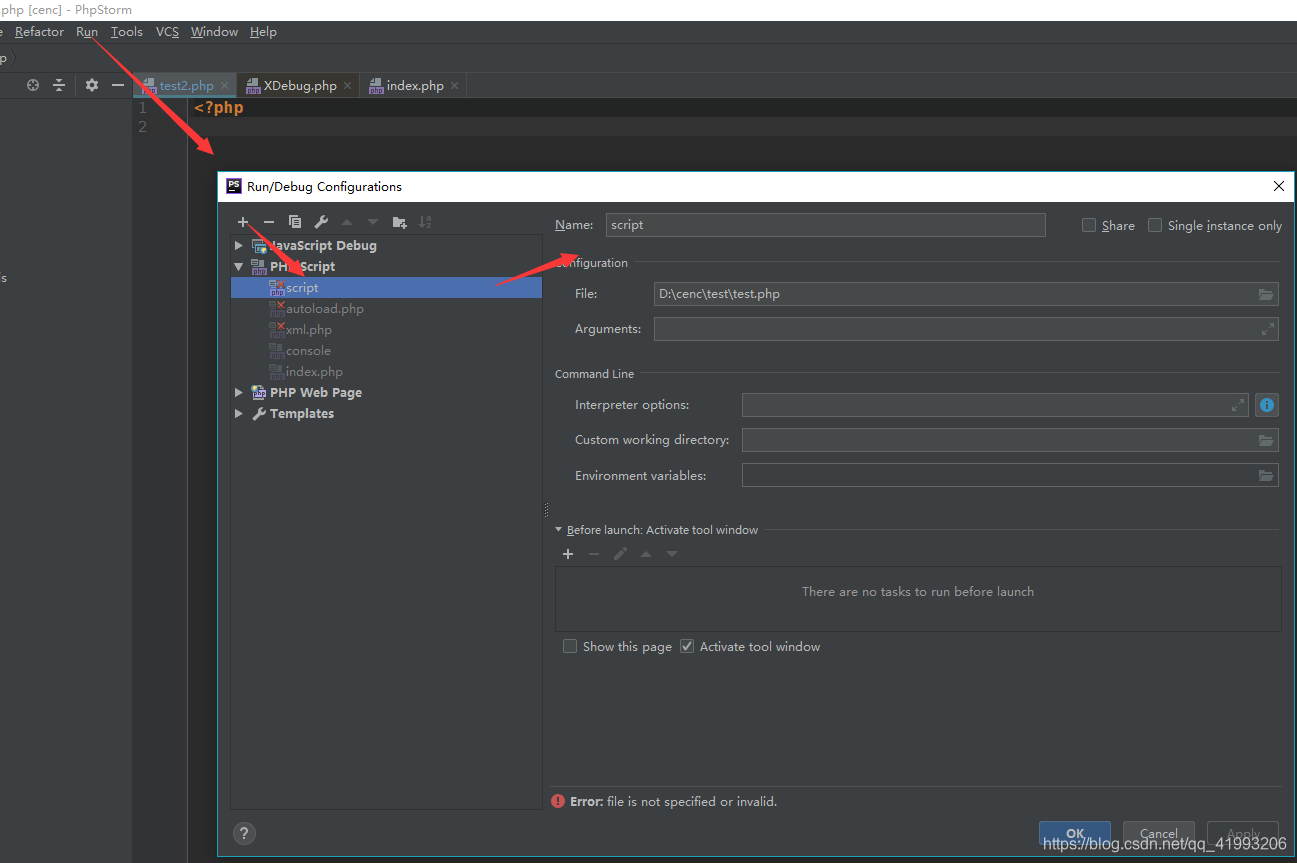Enable the Share checkbox
The image size is (1297, 863).
[x=1089, y=225]
